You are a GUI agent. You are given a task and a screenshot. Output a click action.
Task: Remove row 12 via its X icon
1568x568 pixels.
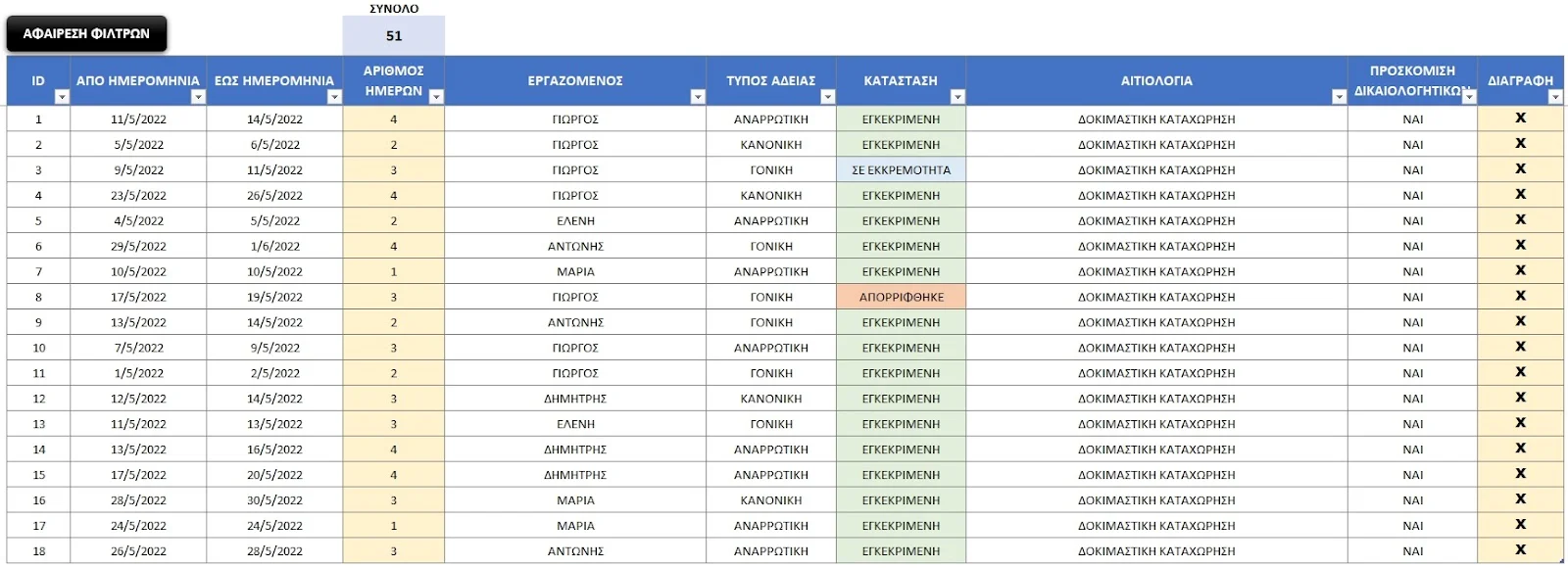1520,398
